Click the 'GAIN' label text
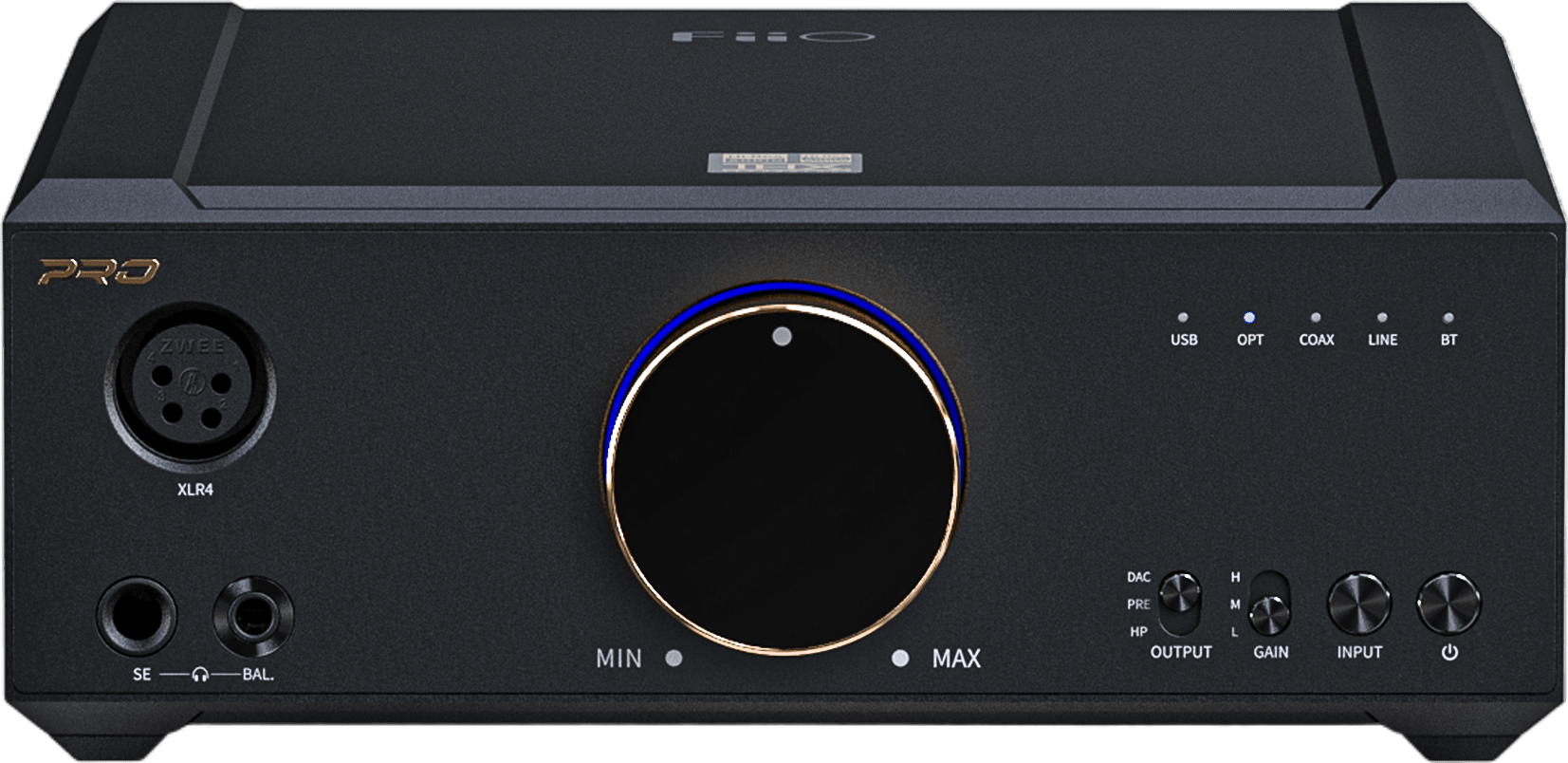The height and width of the screenshot is (763, 1568). [x=1270, y=652]
